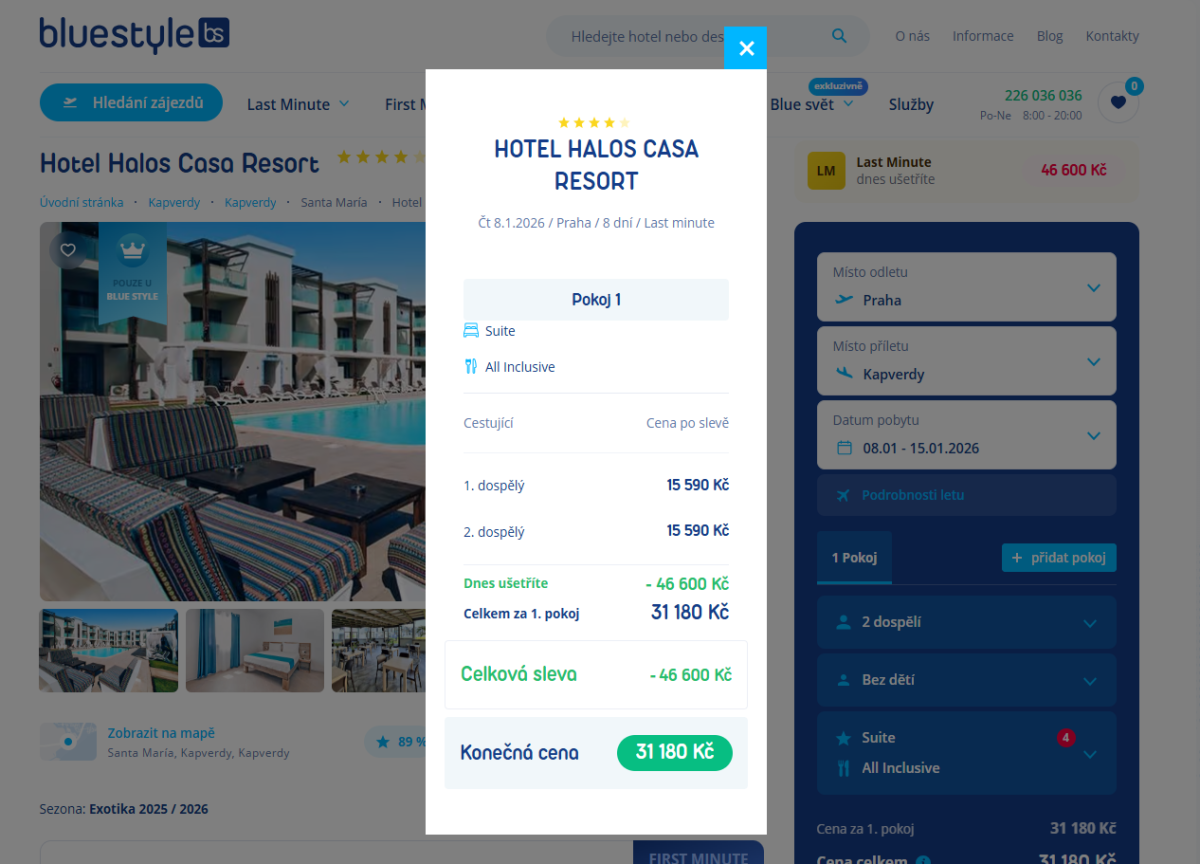Open the Kontakty link

tap(1112, 36)
